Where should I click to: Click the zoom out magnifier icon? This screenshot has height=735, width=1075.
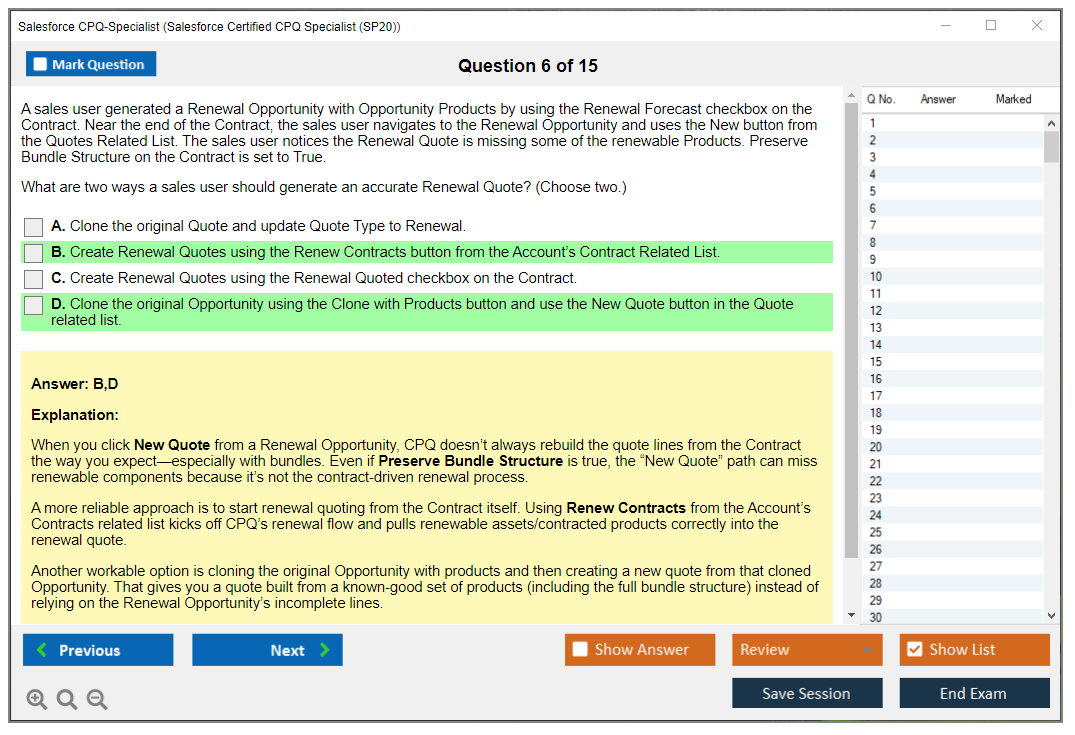97,700
